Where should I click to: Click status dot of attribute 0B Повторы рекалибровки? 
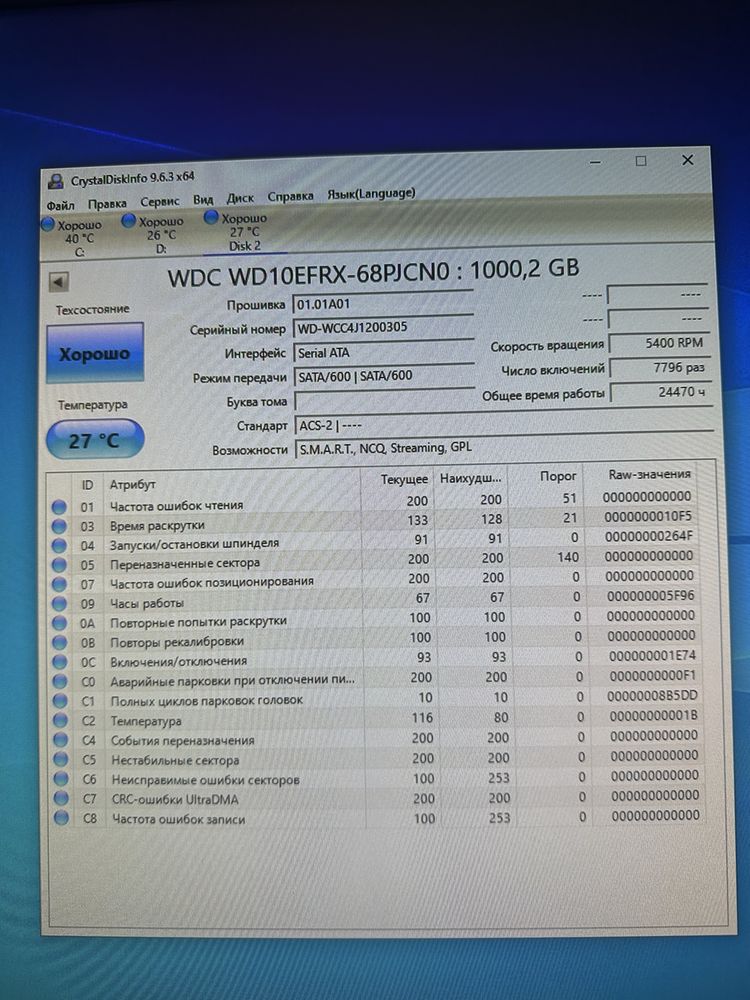point(59,642)
